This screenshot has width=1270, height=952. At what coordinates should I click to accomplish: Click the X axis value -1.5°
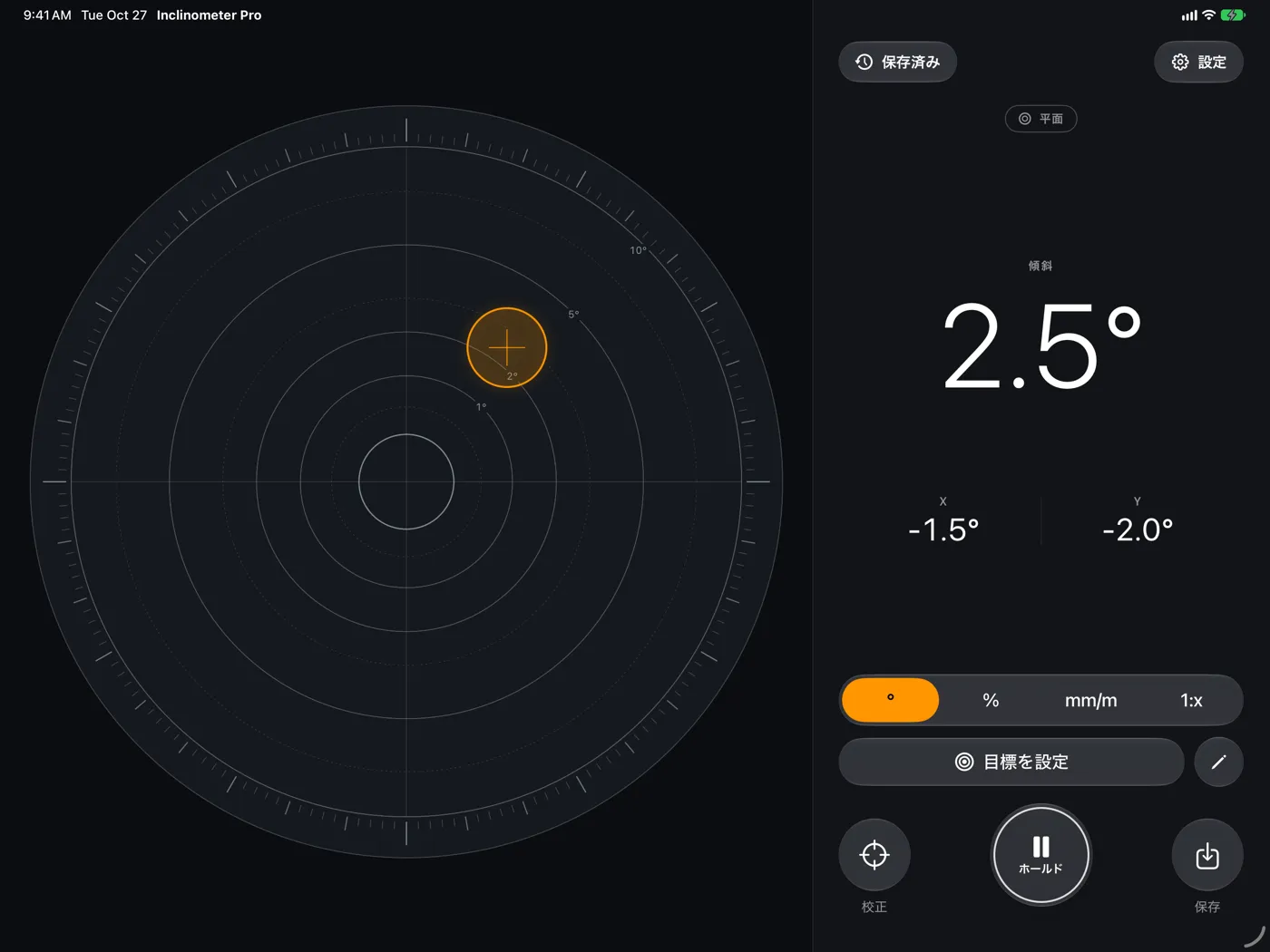pos(943,529)
